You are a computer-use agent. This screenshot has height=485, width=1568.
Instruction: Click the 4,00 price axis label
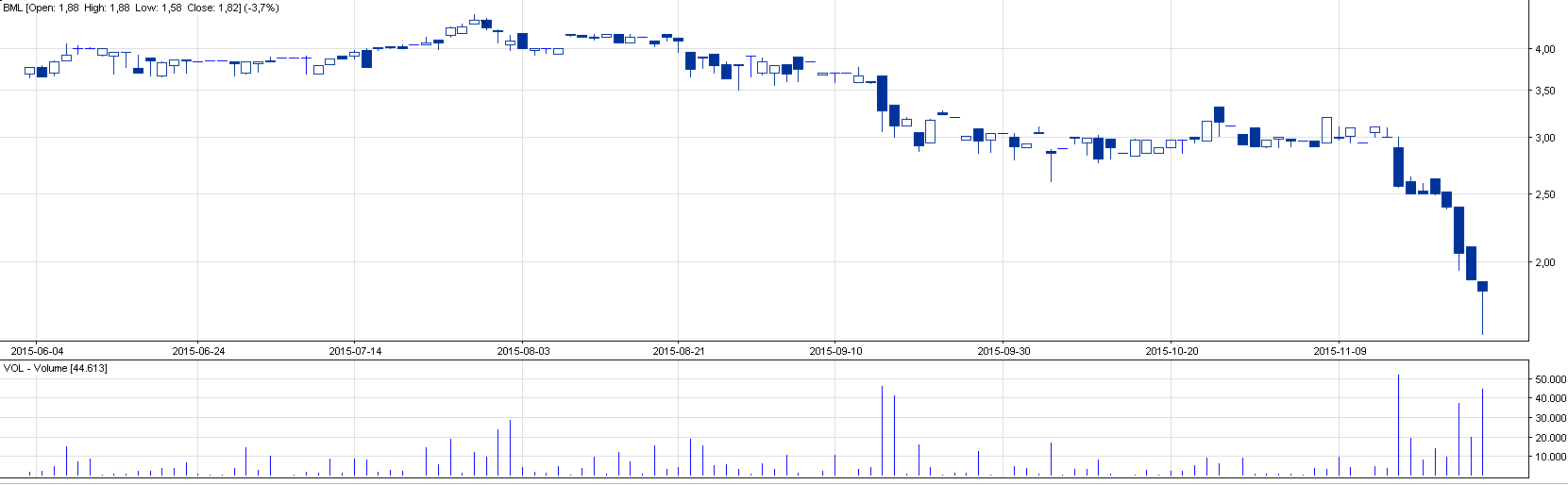tap(1544, 50)
